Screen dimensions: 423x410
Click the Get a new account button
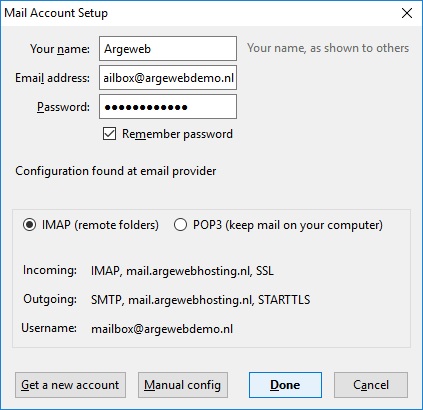click(70, 385)
